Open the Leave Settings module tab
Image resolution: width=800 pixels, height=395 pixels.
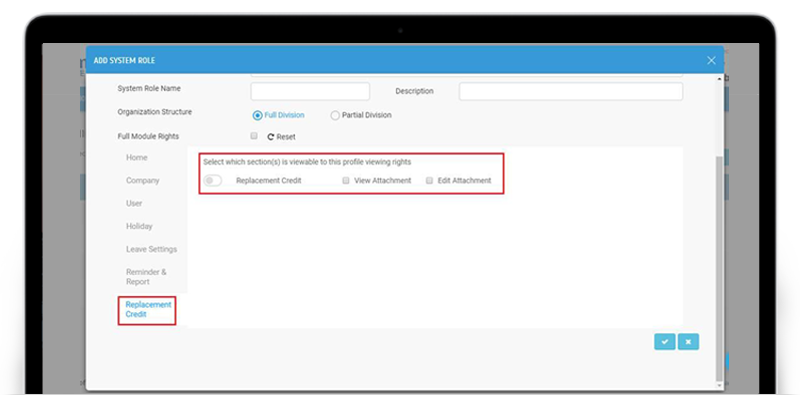click(x=152, y=250)
